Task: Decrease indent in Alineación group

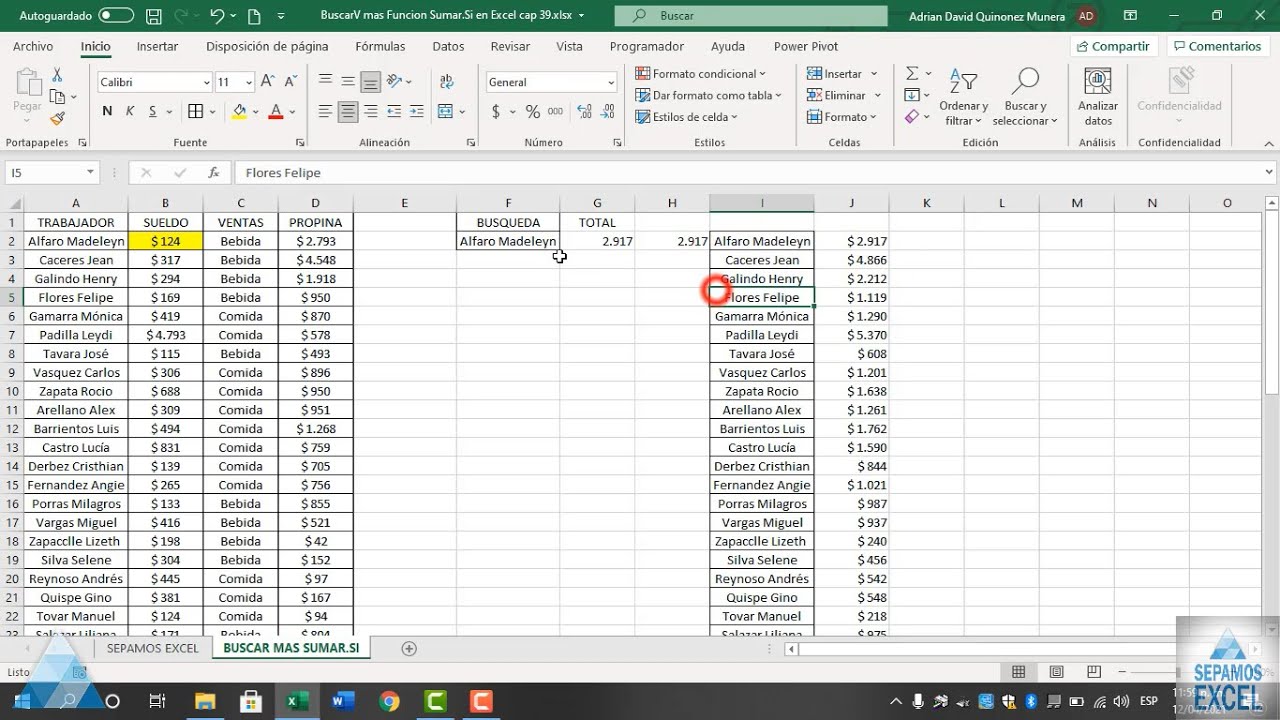Action: pos(394,111)
